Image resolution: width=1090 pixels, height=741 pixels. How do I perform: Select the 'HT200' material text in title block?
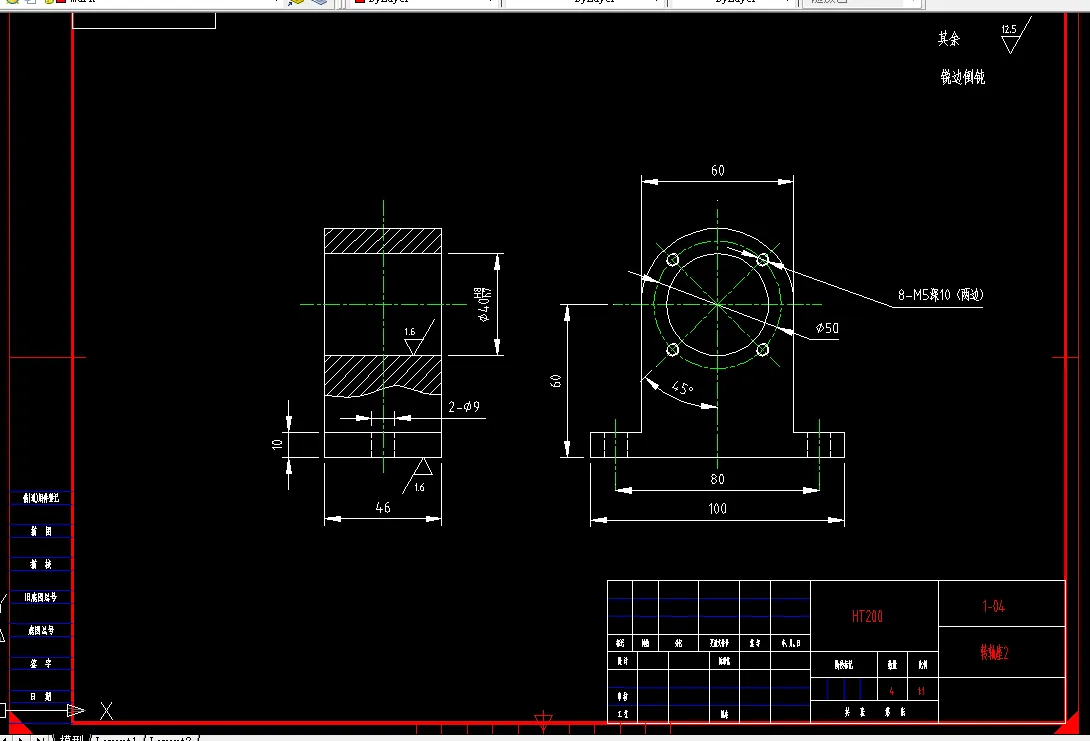click(867, 617)
